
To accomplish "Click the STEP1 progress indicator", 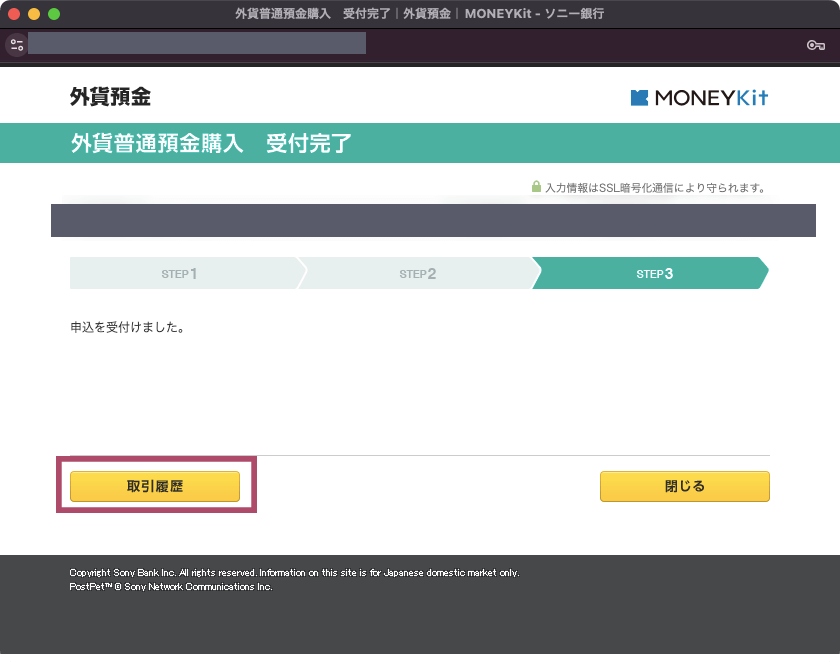I will coord(185,273).
